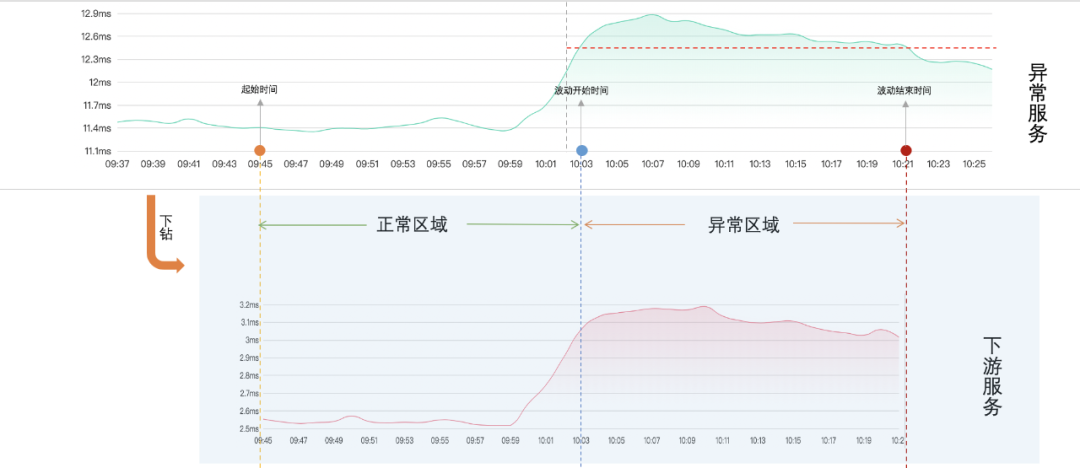Click the 3.2ms axis value

(249, 305)
